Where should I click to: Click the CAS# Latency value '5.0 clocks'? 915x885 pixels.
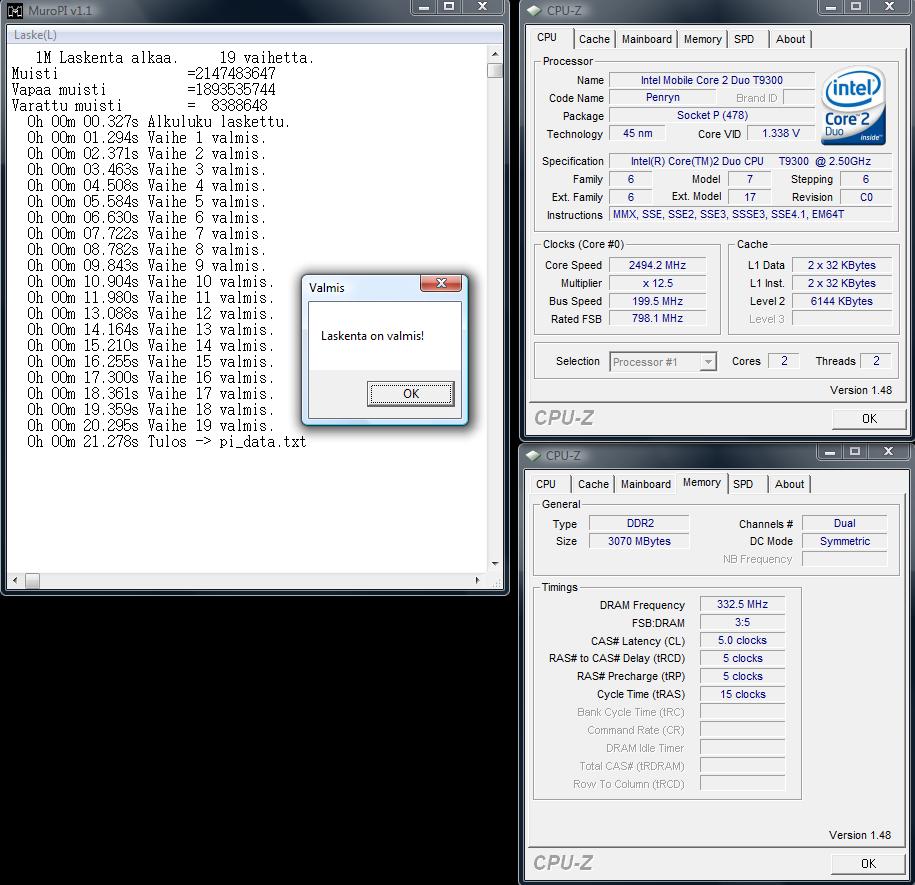pos(742,641)
